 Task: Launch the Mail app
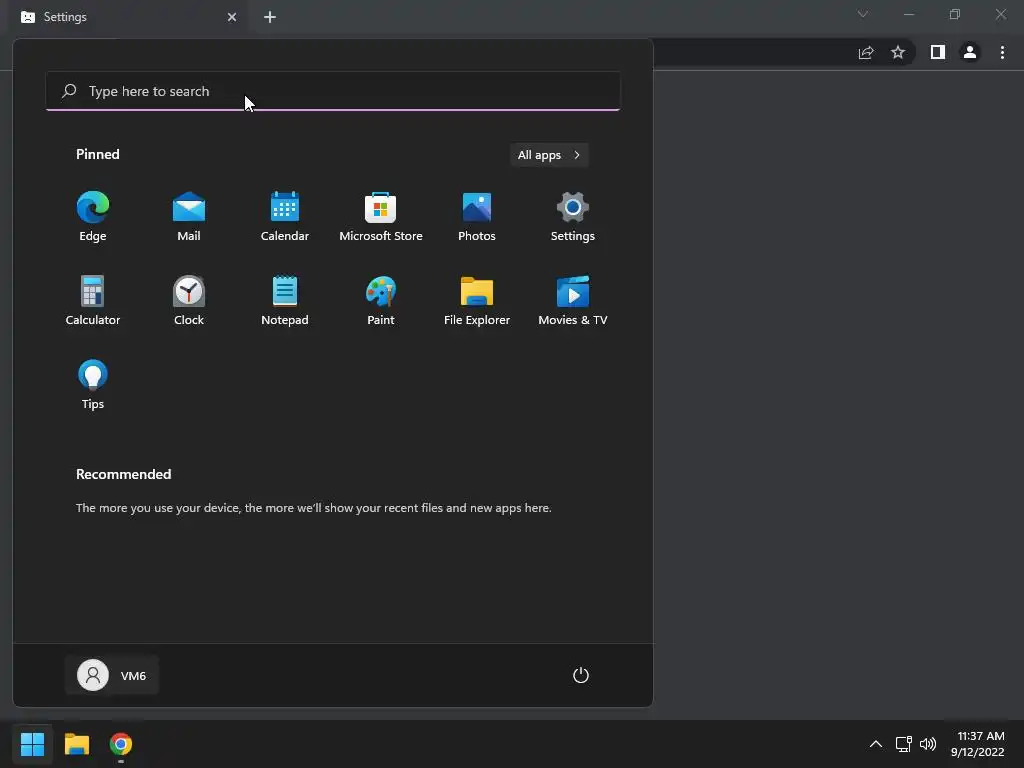coord(189,216)
